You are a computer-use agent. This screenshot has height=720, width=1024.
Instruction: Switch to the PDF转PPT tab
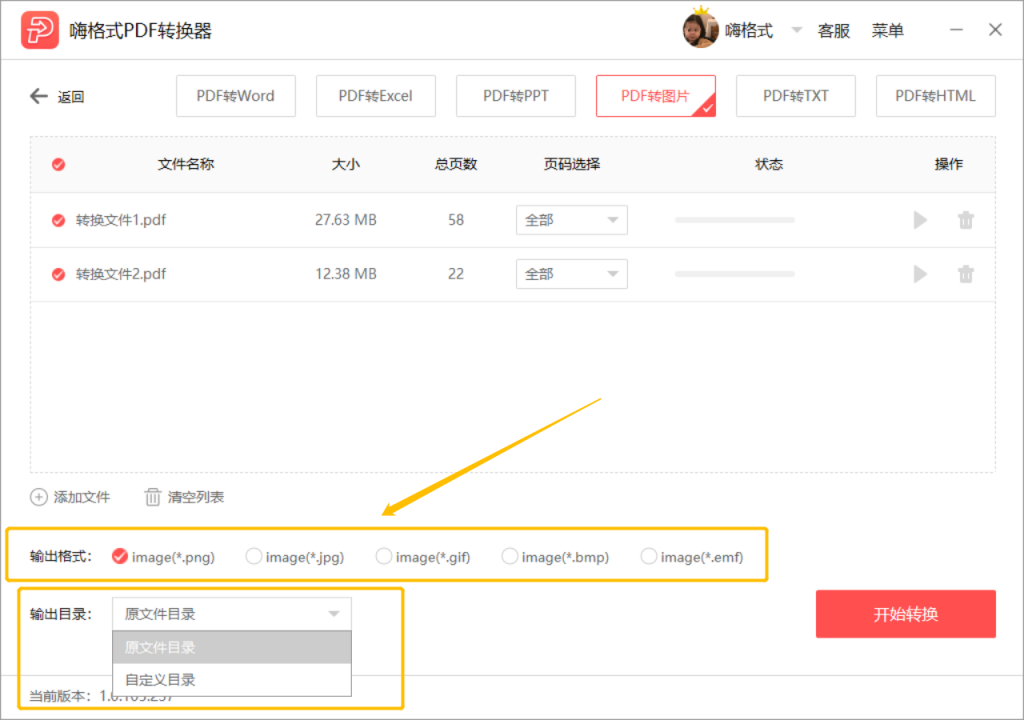pyautogui.click(x=516, y=96)
